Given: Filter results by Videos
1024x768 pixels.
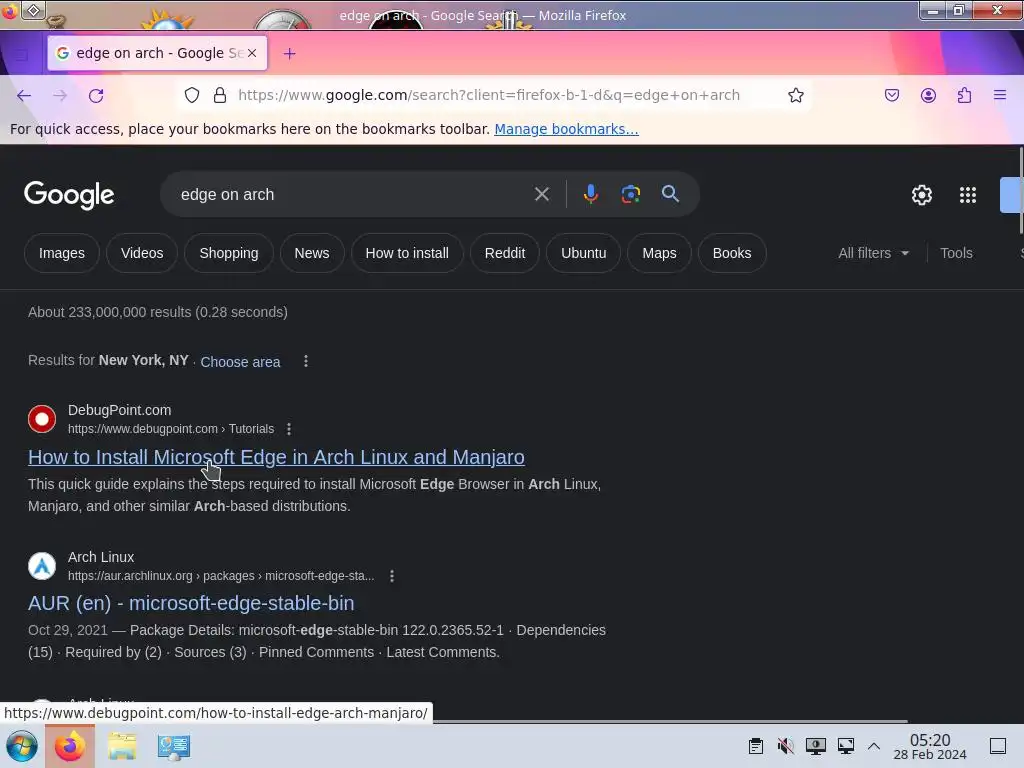Looking at the screenshot, I should click(x=142, y=253).
